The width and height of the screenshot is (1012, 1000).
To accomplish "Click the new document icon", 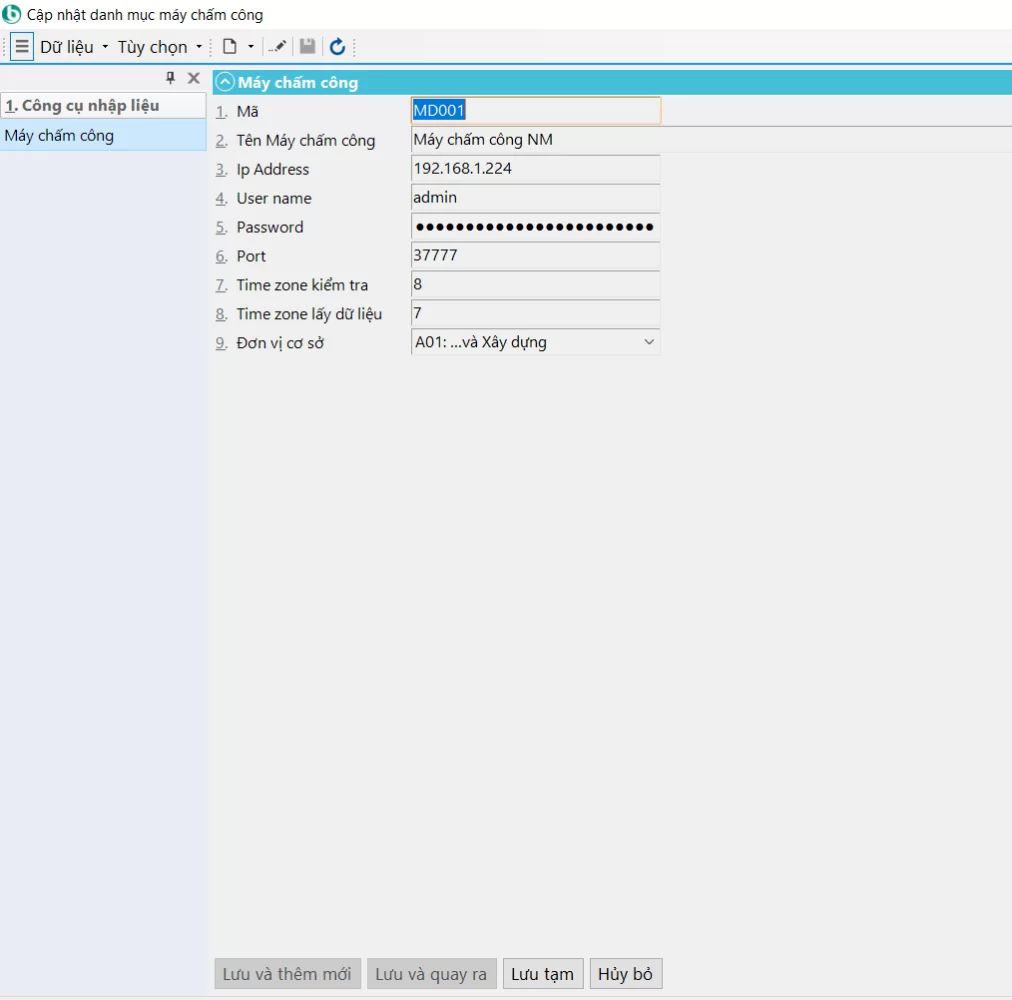I will (230, 47).
